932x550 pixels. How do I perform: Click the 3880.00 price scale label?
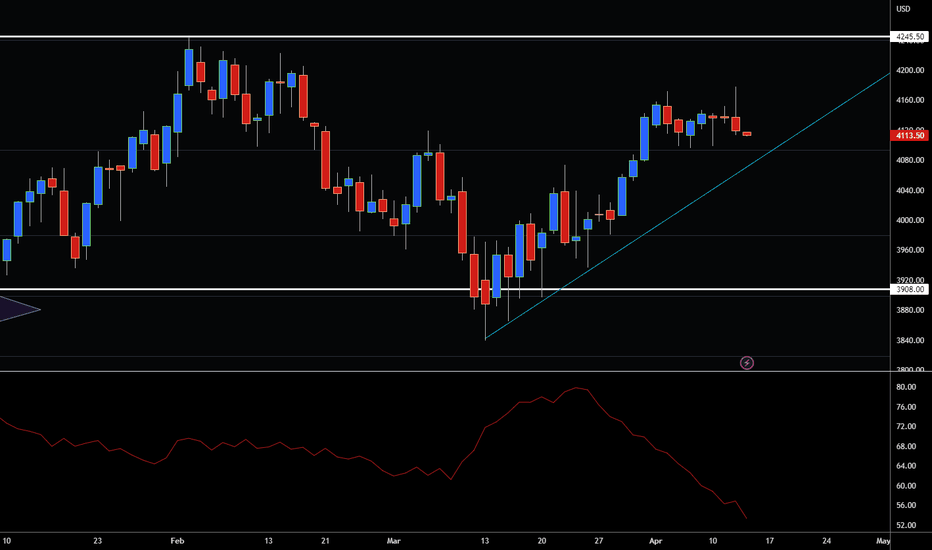pos(910,310)
